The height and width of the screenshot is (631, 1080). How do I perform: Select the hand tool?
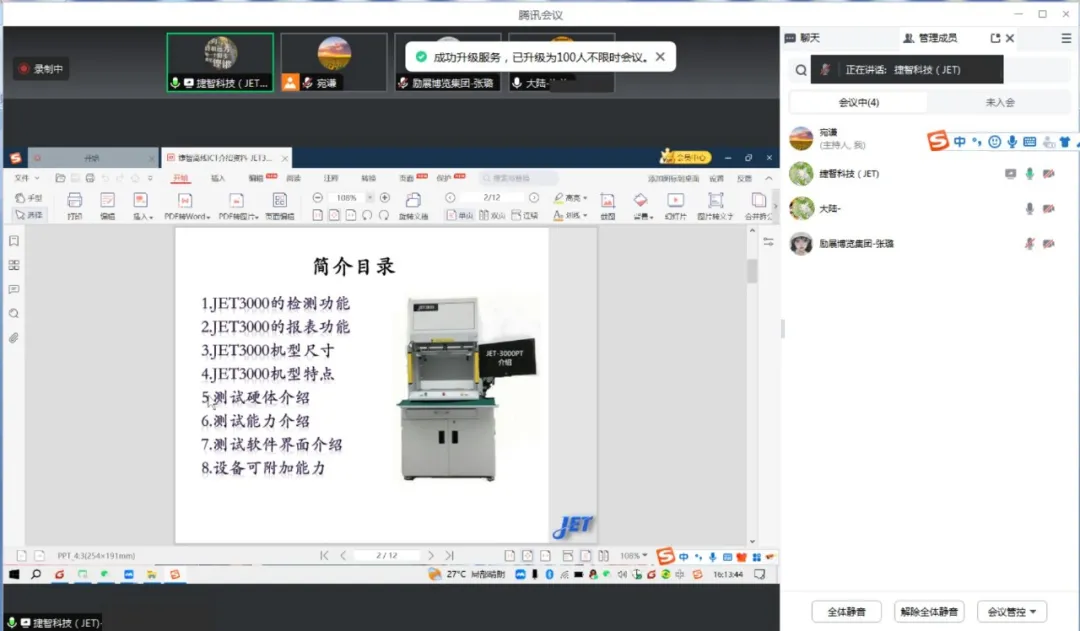pos(29,198)
